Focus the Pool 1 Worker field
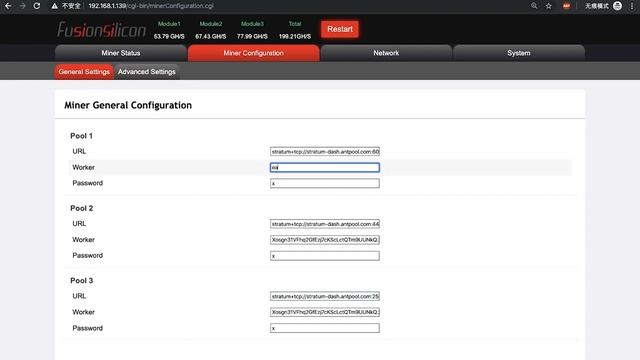This screenshot has height=360, width=640. click(x=324, y=167)
